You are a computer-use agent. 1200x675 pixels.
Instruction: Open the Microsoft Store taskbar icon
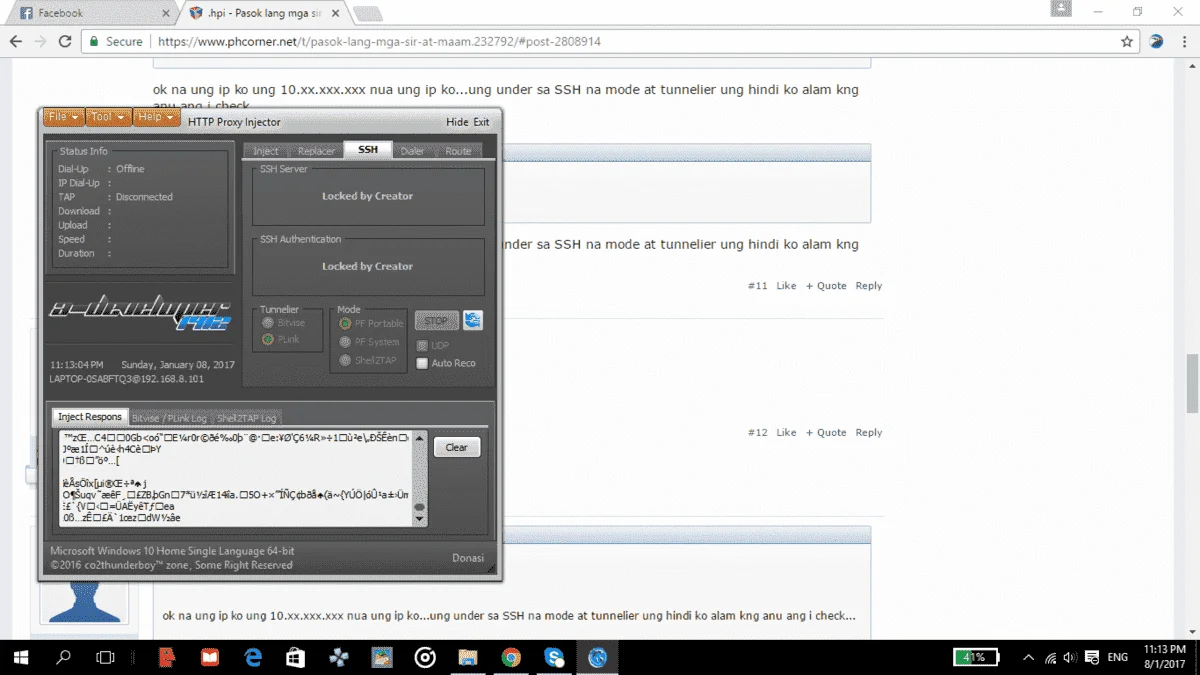click(x=295, y=657)
